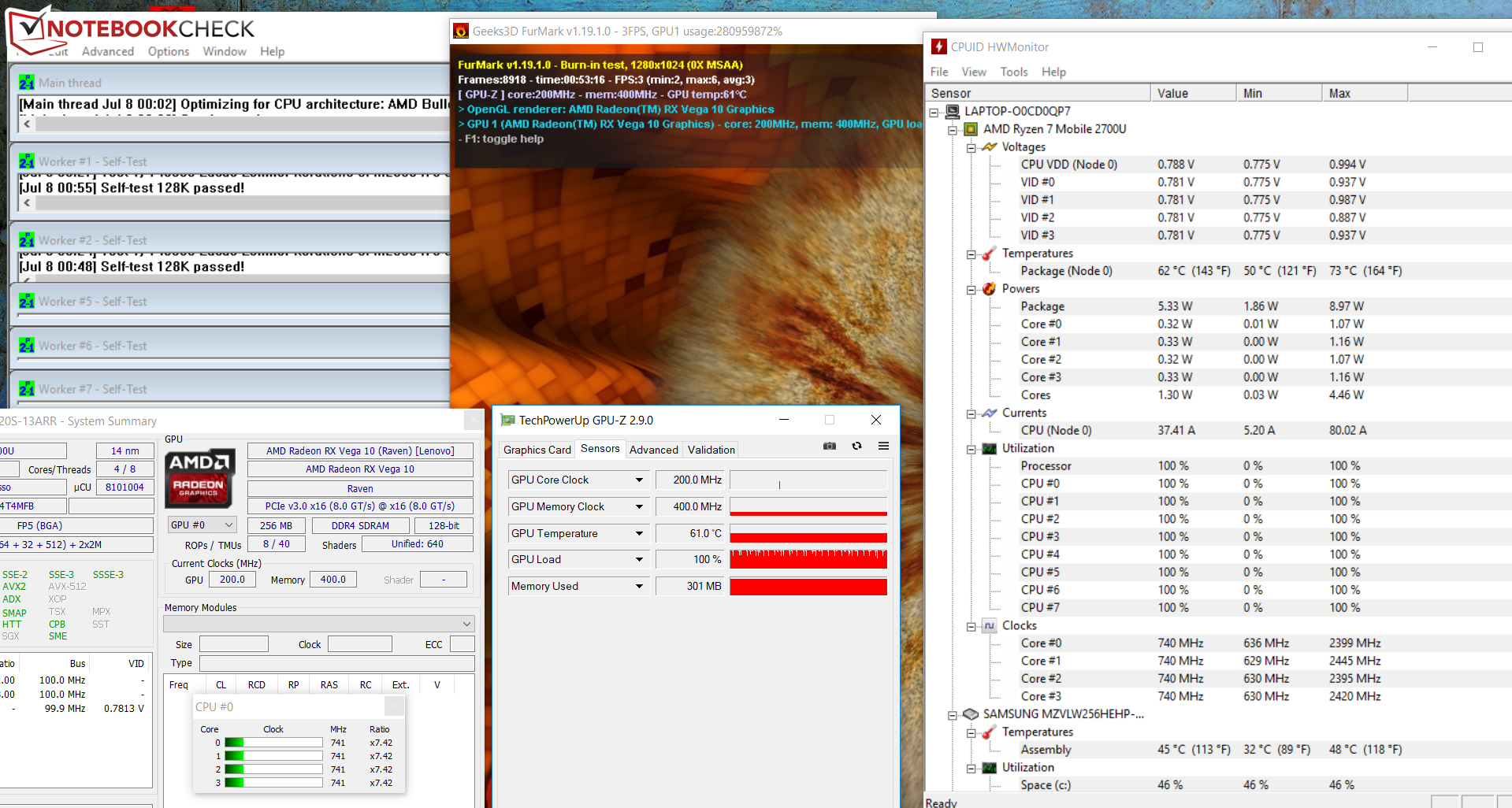Click the Worker #1 Self-Test window icon
This screenshot has height=808, width=1512.
pyautogui.click(x=27, y=161)
